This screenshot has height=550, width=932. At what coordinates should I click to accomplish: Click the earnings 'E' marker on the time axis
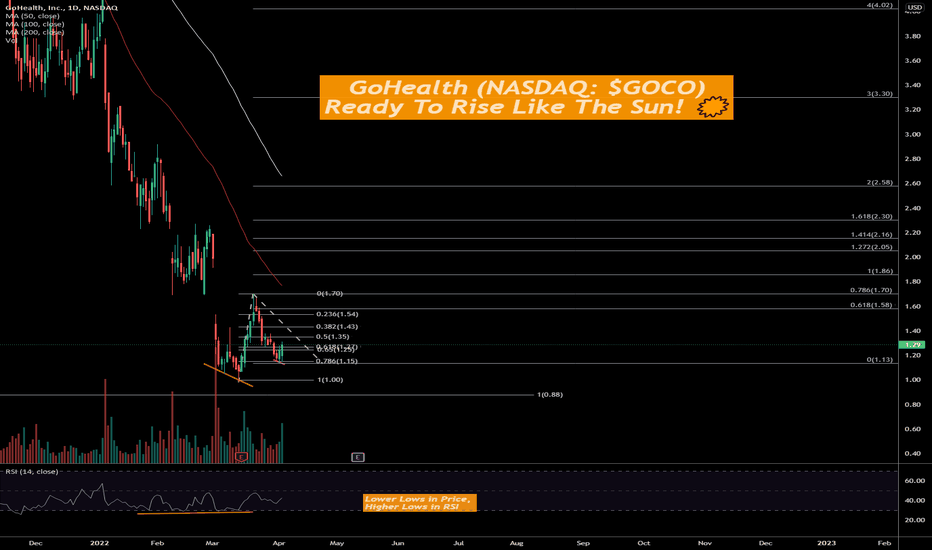[357, 457]
